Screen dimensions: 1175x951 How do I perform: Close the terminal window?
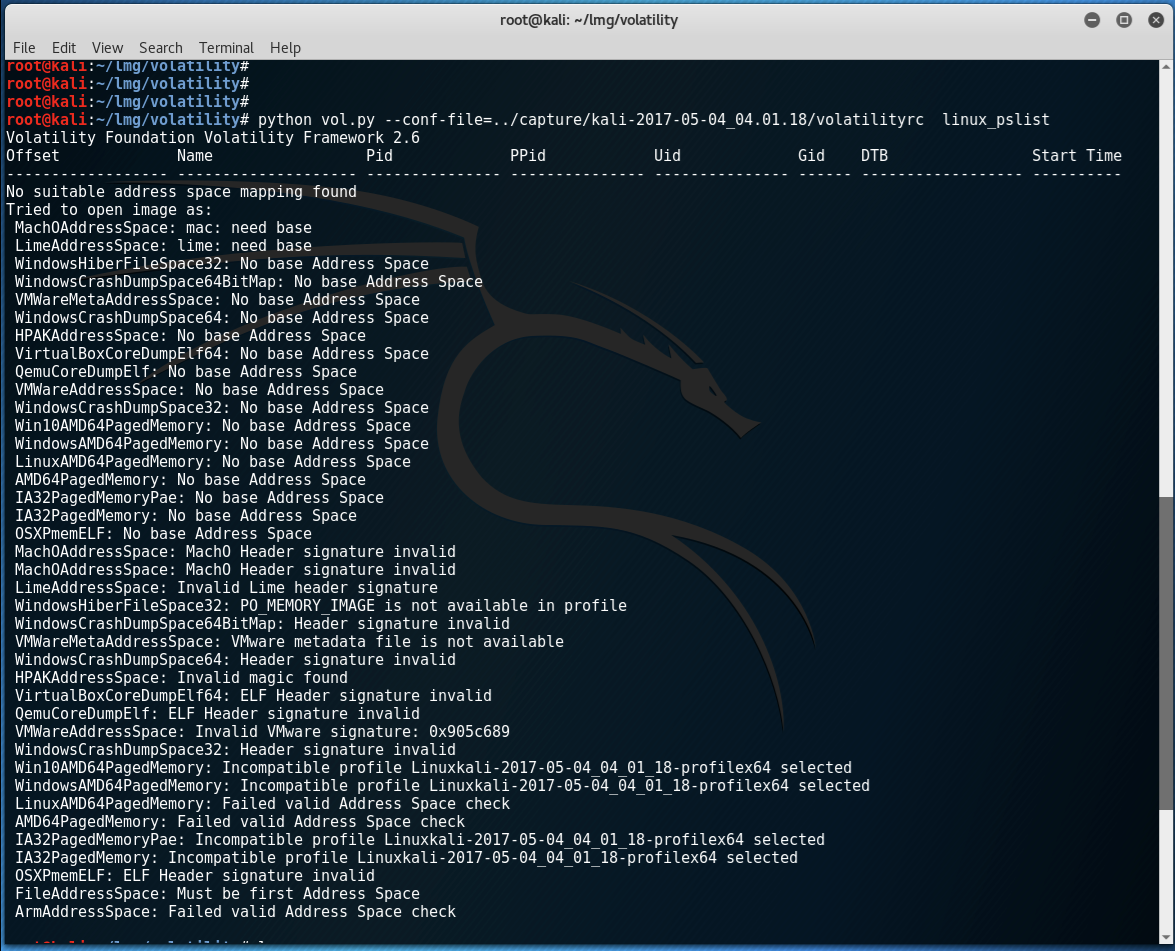1156,20
